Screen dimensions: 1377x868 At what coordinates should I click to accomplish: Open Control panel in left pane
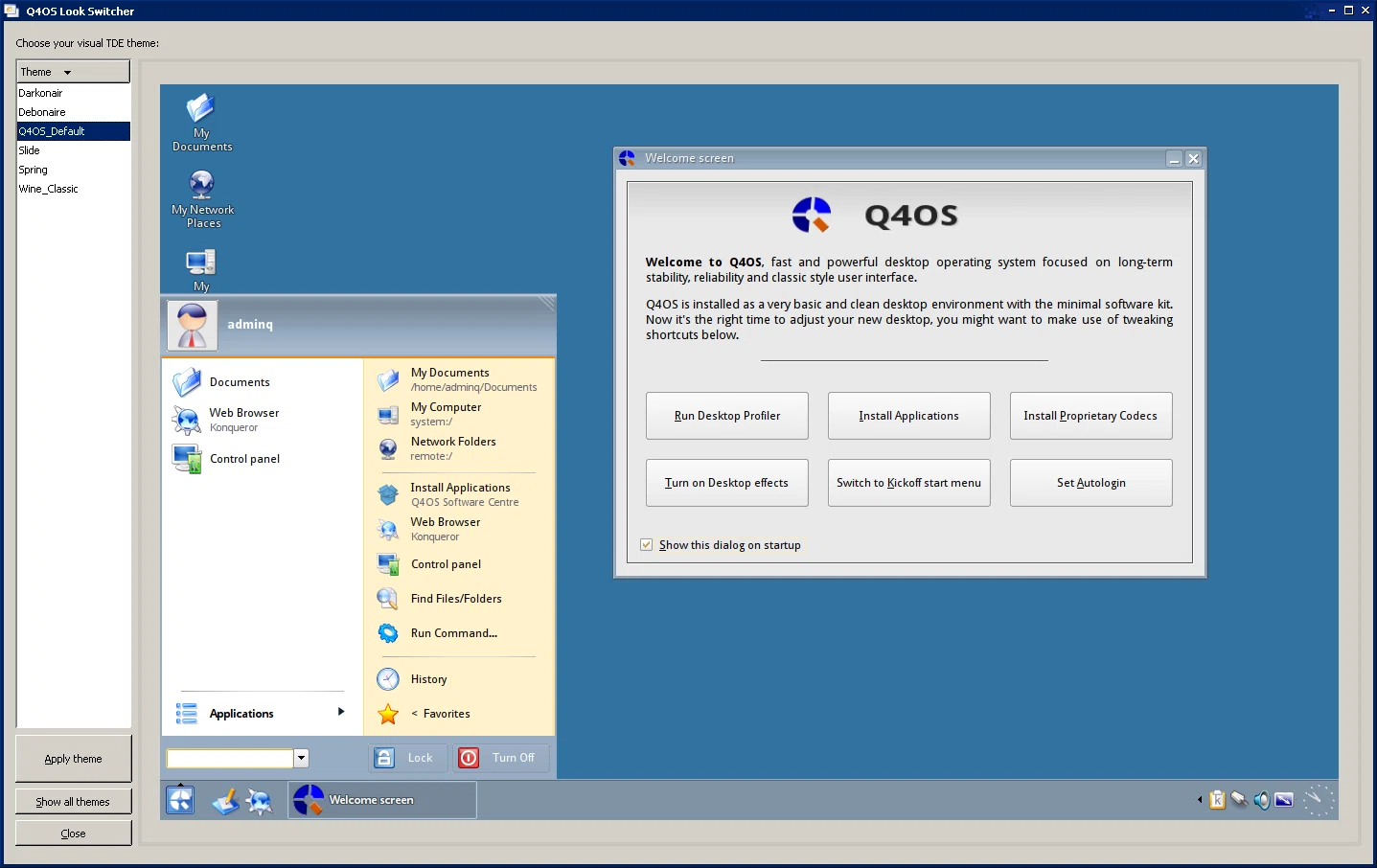(262, 459)
